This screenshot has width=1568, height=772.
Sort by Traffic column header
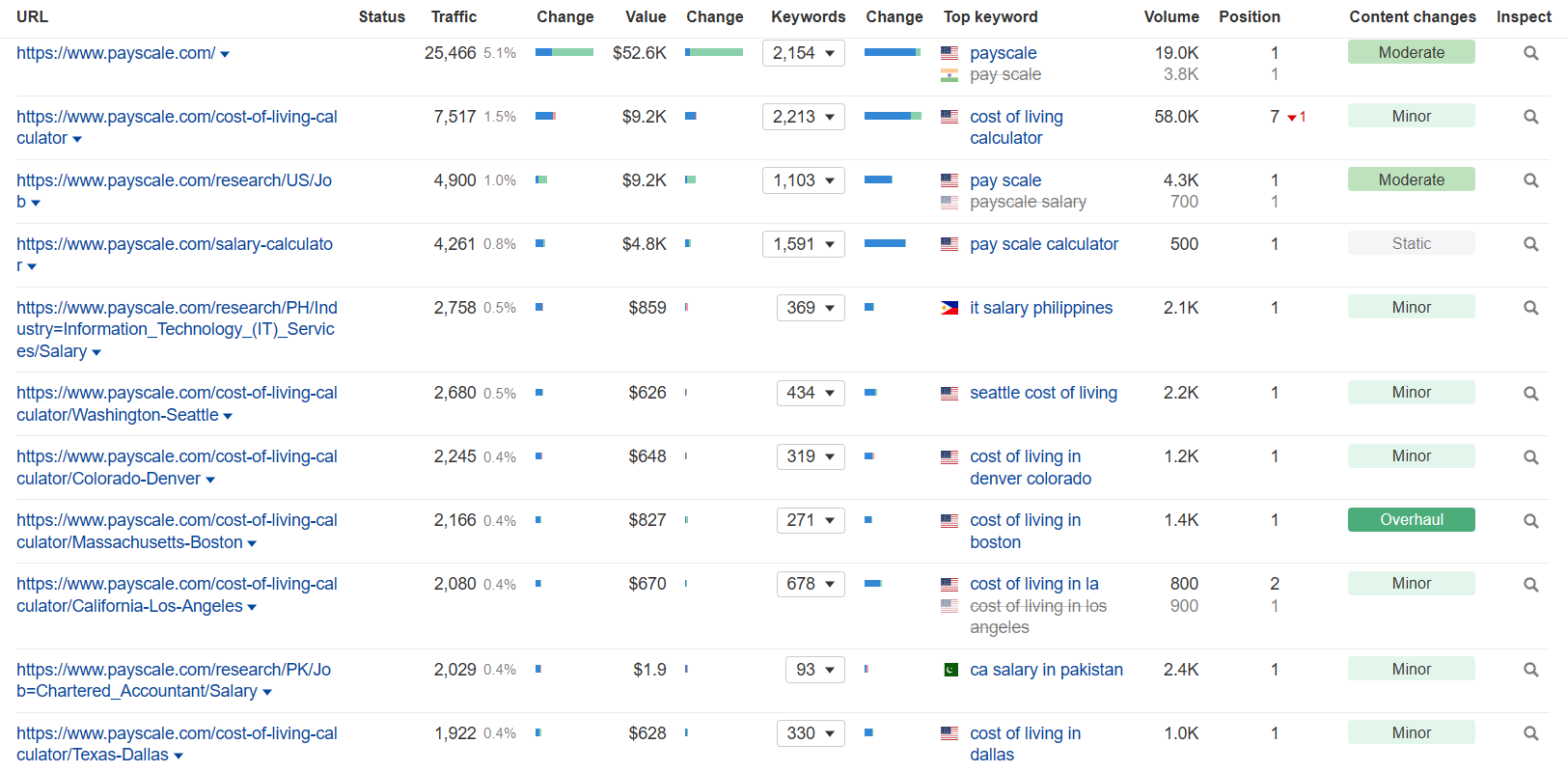tap(454, 16)
